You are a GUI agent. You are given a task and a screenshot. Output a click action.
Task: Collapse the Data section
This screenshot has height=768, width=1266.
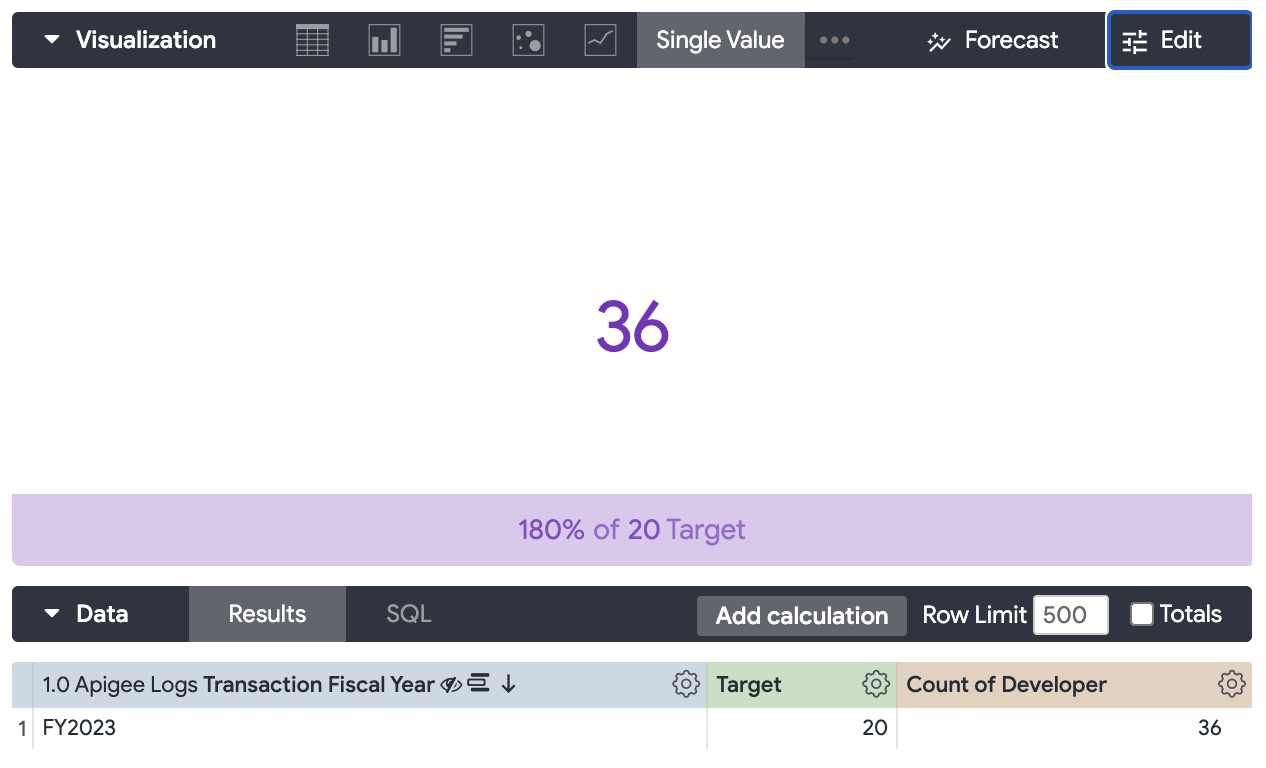click(x=52, y=614)
